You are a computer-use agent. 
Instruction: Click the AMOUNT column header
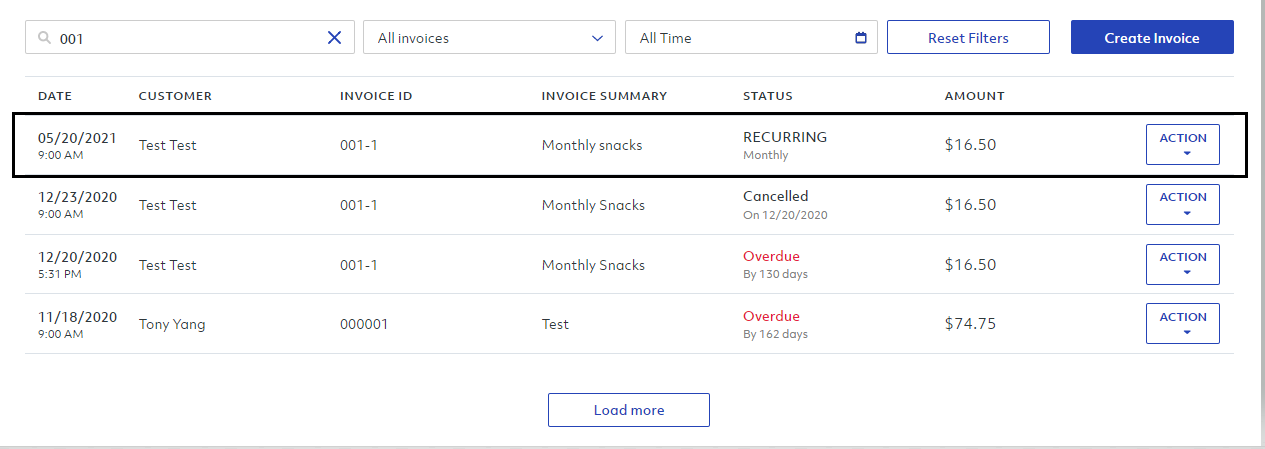tap(975, 96)
